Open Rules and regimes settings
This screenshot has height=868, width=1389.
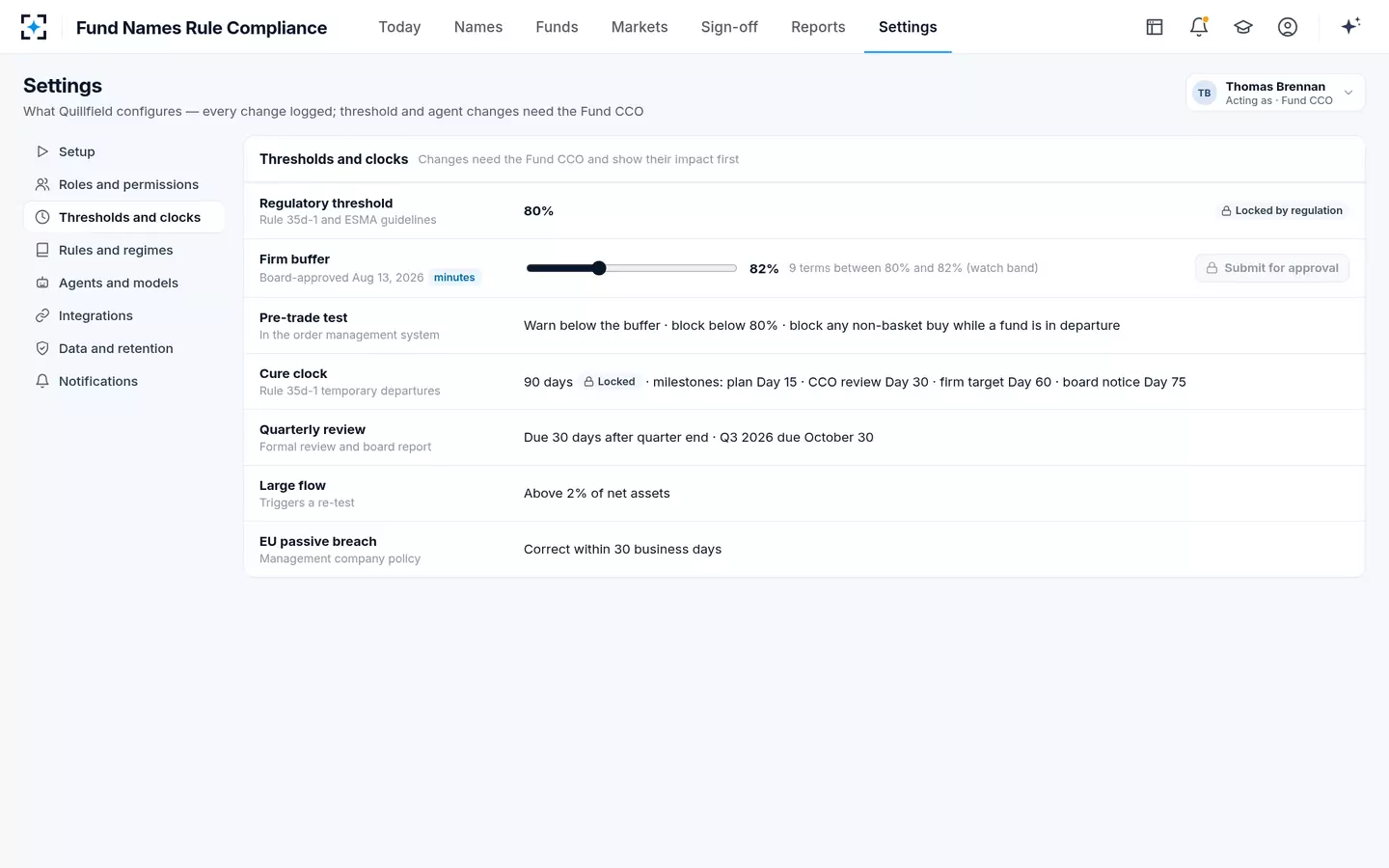coord(123,250)
